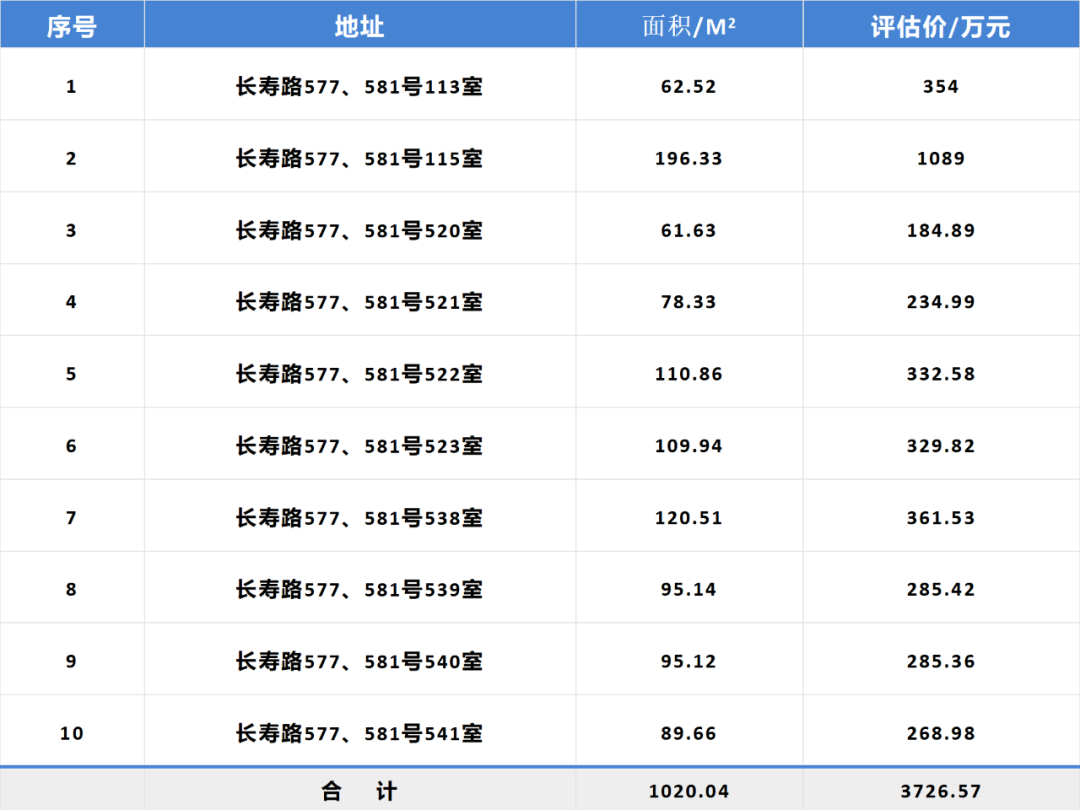
Task: Click appraisal value 329.82
Action: point(941,446)
